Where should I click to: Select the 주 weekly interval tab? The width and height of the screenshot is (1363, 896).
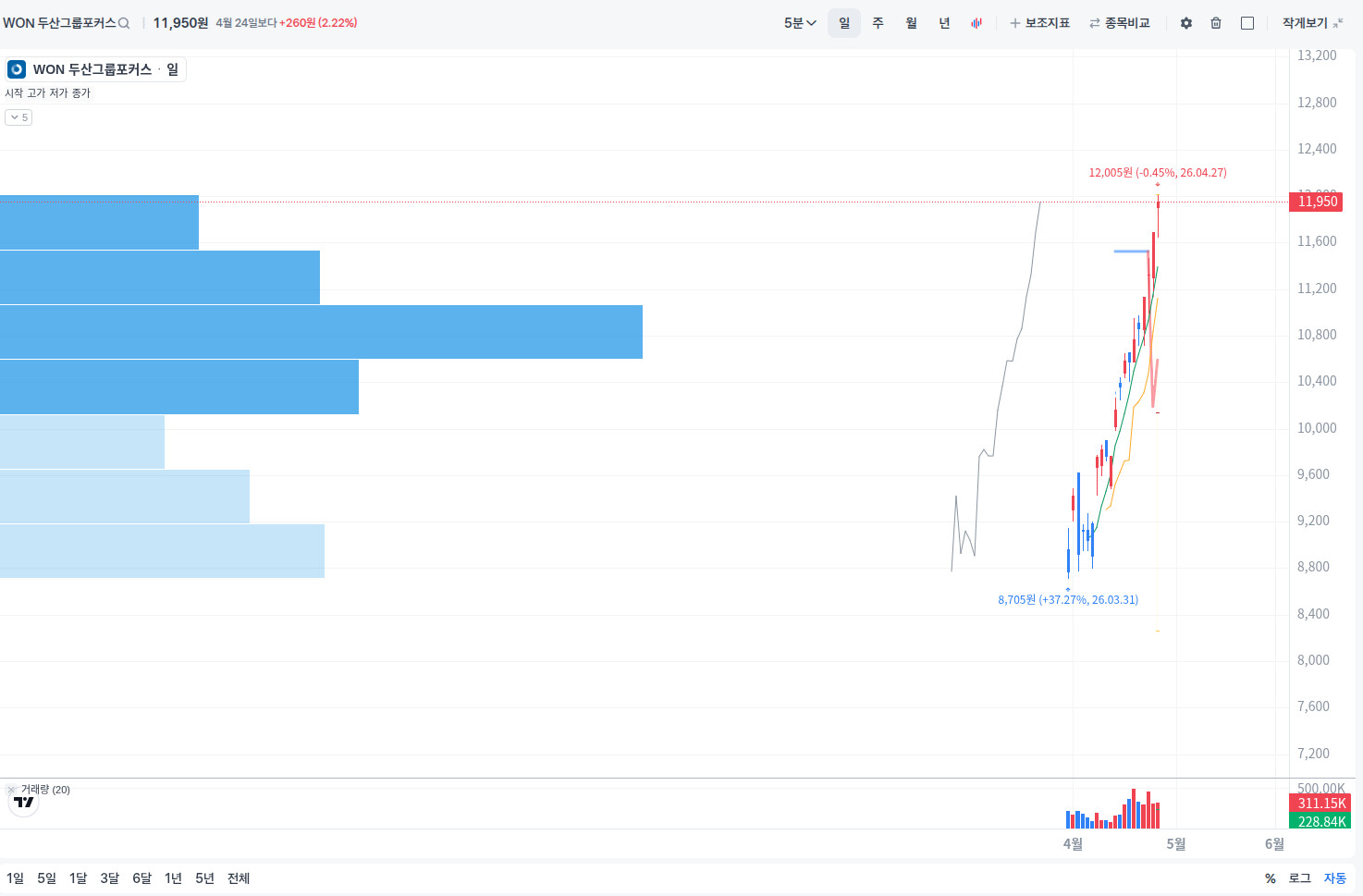pyautogui.click(x=878, y=23)
